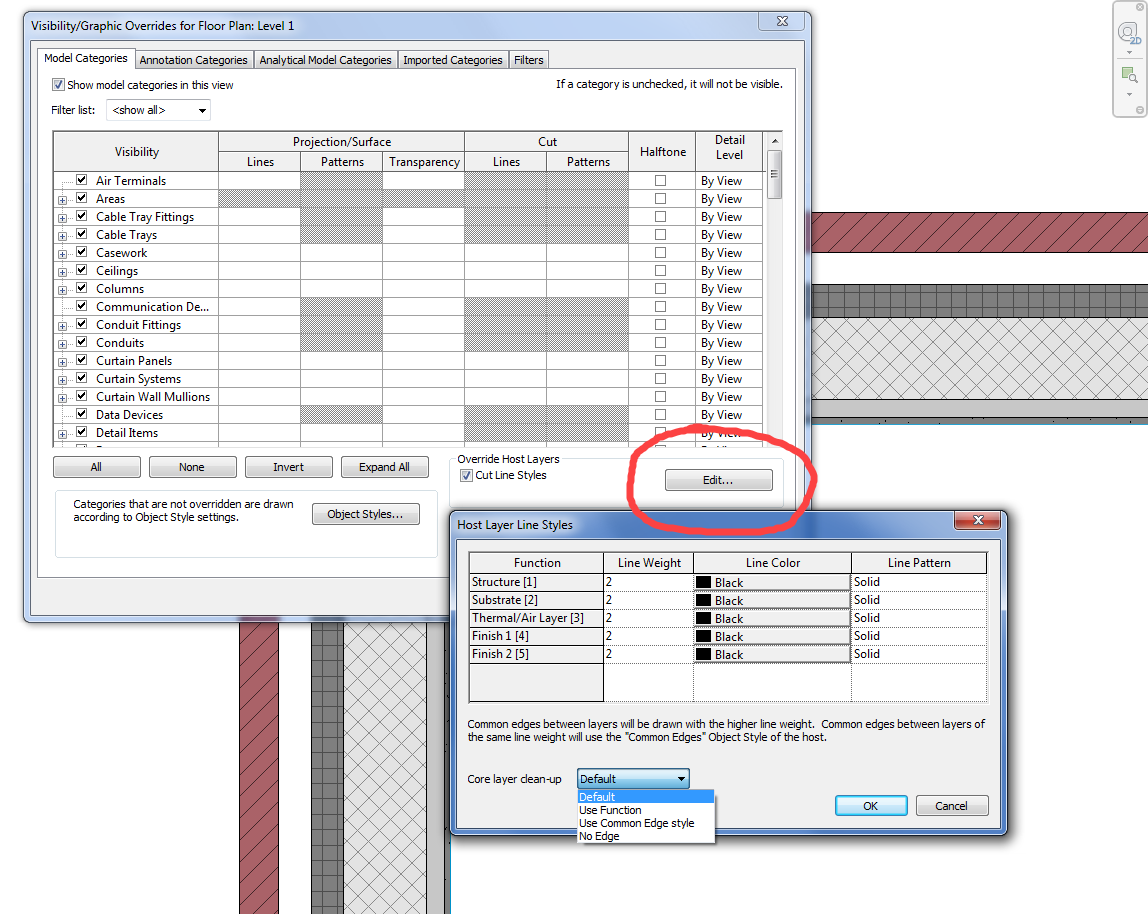Click the 2D navigation wheel icon

(x=1129, y=34)
